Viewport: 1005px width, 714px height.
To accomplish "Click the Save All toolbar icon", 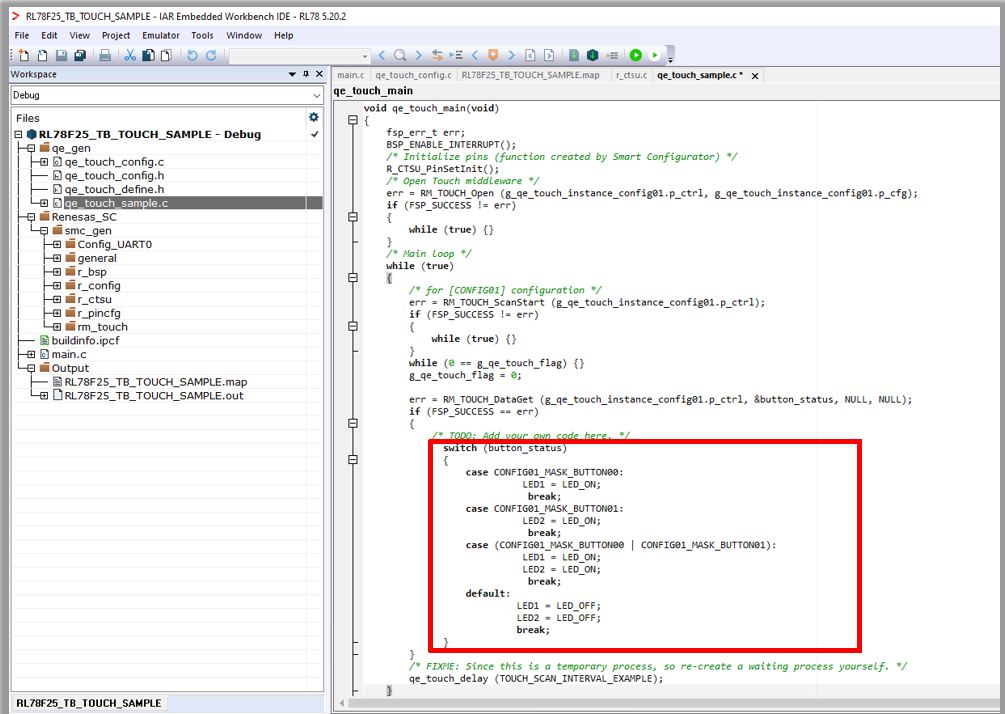I will tap(80, 56).
